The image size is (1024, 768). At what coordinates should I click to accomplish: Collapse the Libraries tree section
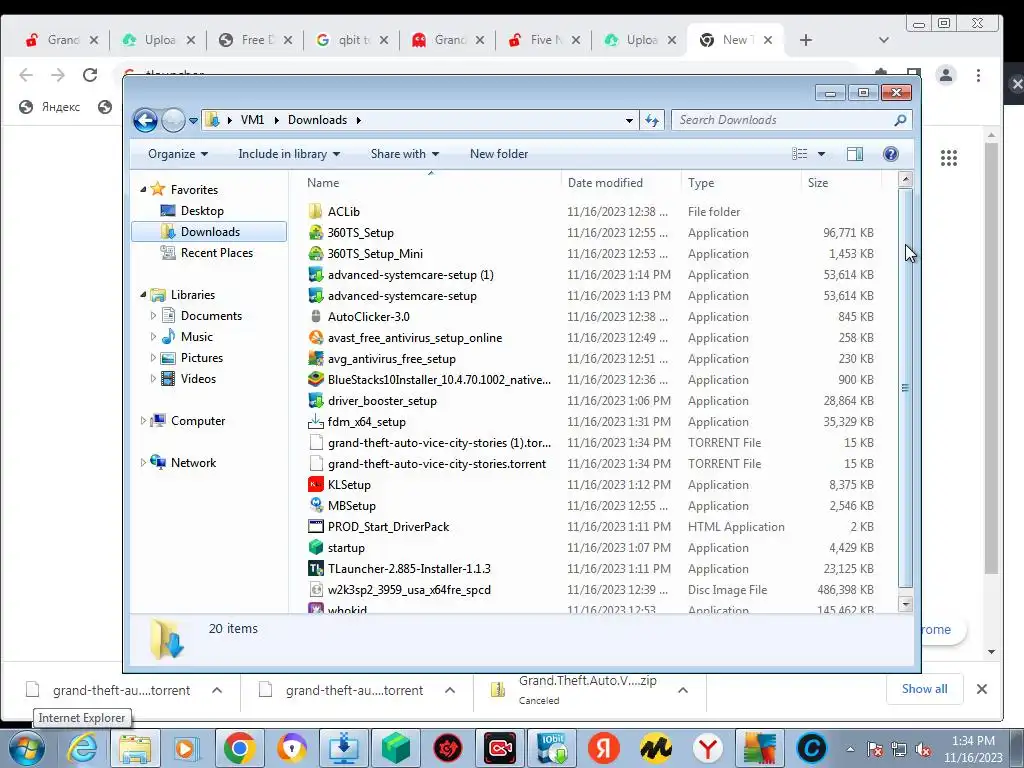pos(143,295)
